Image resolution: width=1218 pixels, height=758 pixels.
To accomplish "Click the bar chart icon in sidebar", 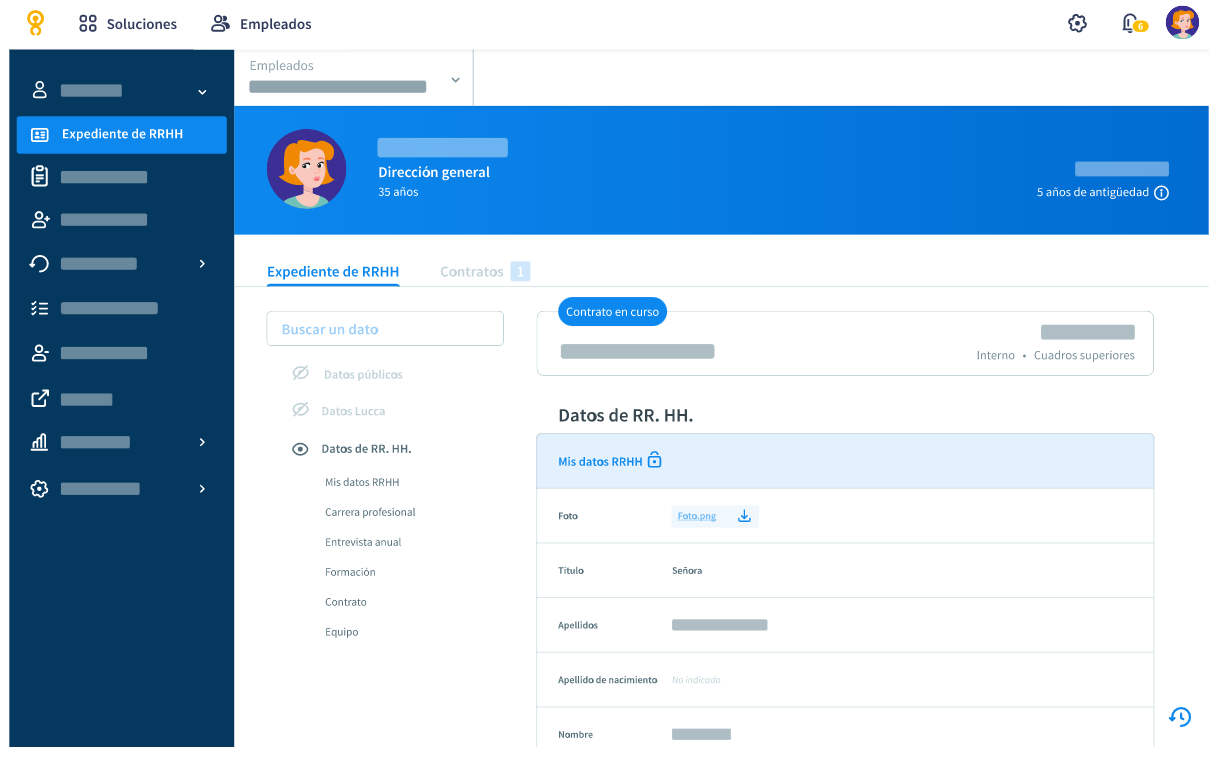I will pyautogui.click(x=40, y=442).
